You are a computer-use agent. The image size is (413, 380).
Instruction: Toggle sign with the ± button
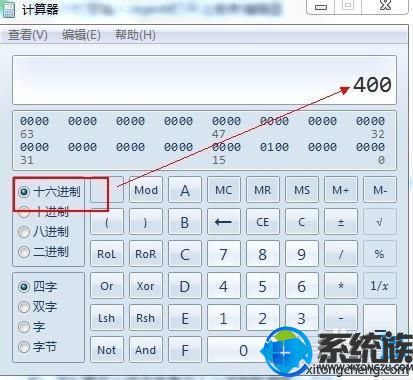pos(341,222)
